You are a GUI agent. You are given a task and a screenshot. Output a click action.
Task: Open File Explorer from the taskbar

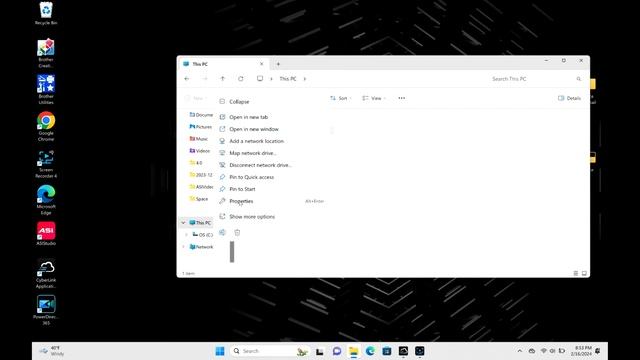(353, 351)
